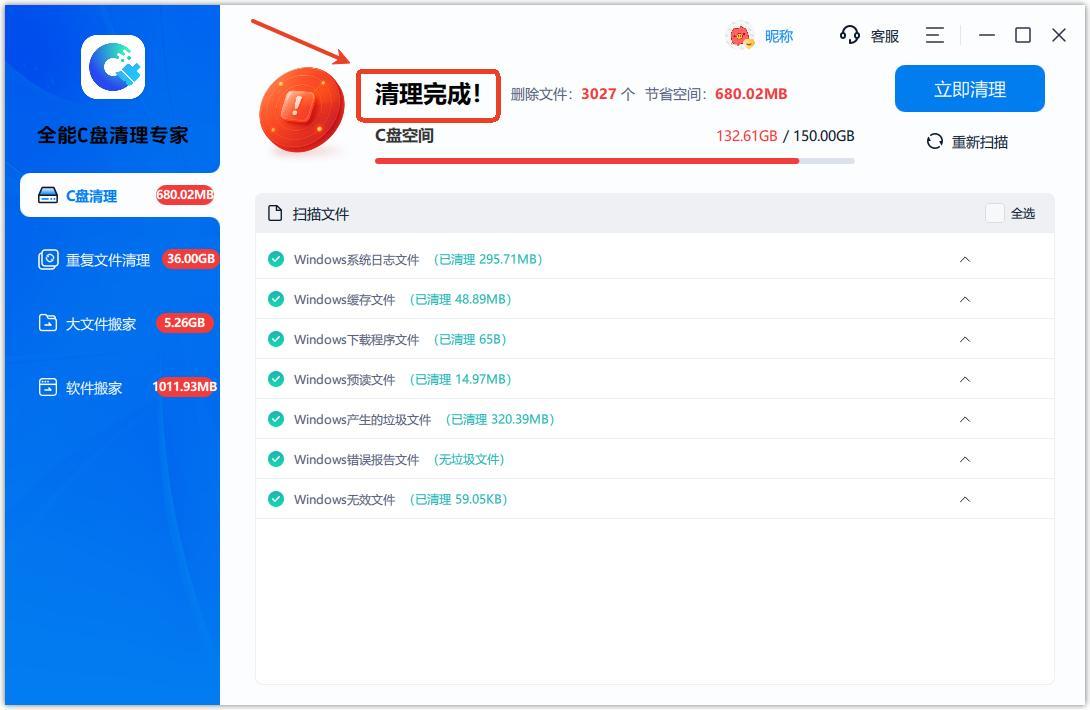The width and height of the screenshot is (1090, 710).
Task: Toggle the 全选 select-all checkbox
Action: point(994,213)
